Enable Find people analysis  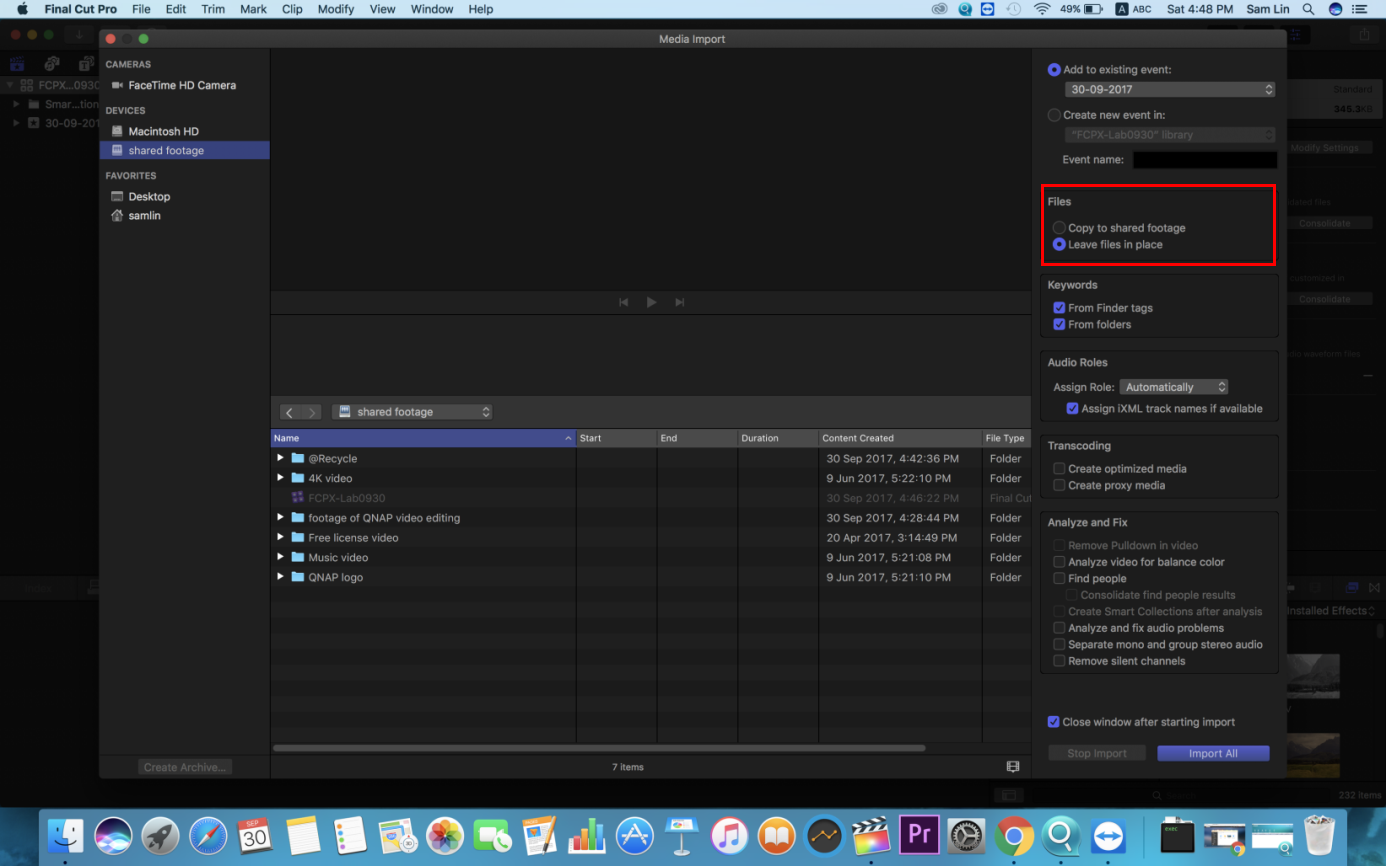(1059, 578)
